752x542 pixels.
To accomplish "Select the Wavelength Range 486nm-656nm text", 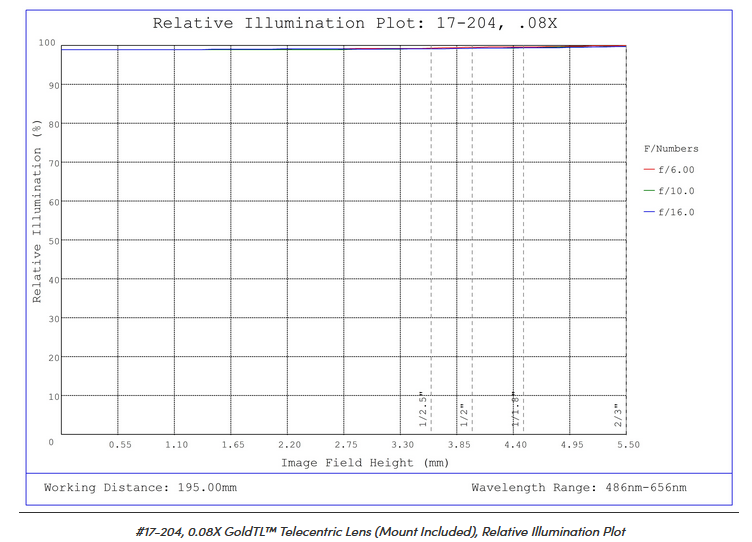I will [x=578, y=487].
